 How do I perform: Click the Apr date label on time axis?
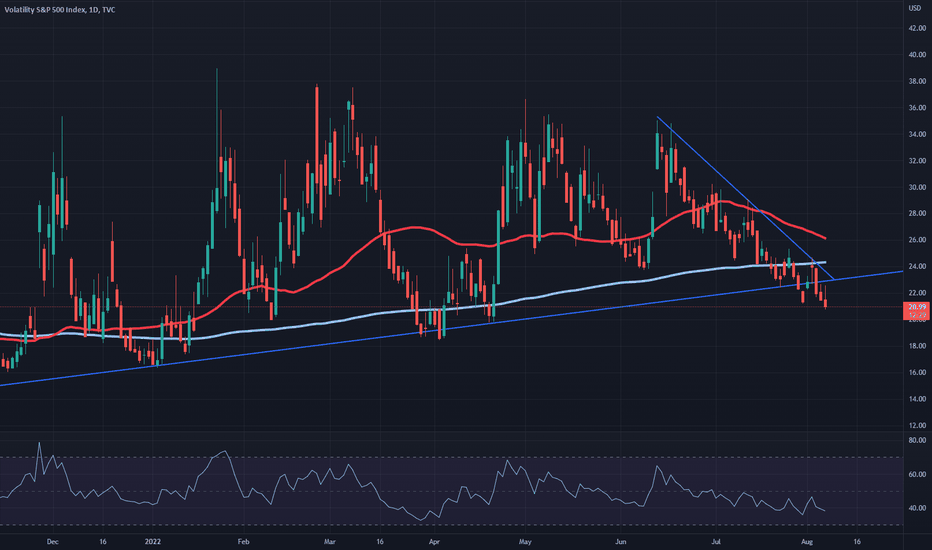pos(434,542)
